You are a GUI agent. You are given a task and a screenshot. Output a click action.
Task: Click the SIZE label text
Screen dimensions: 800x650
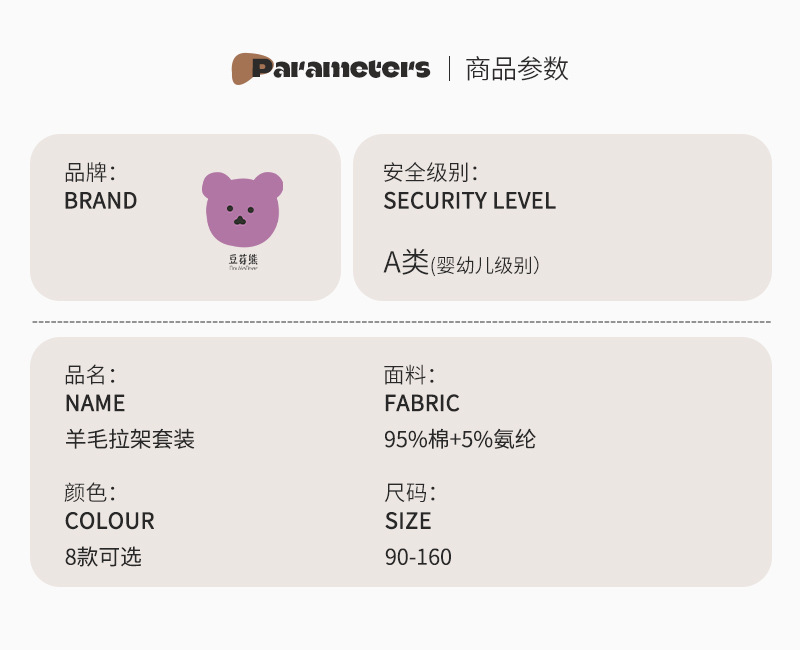coord(408,522)
